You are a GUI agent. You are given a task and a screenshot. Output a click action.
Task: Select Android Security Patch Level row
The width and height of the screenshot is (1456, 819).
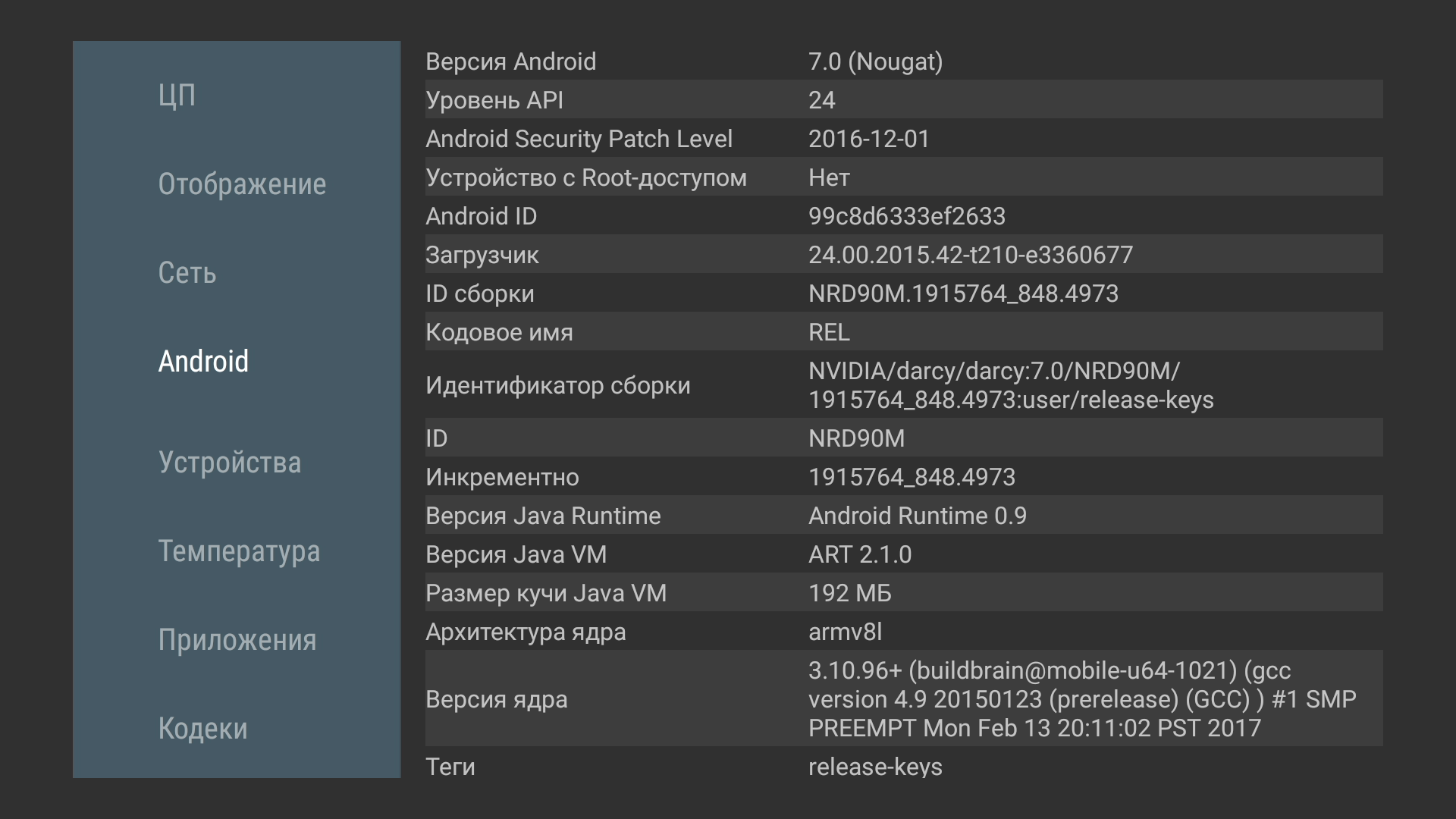(x=902, y=139)
